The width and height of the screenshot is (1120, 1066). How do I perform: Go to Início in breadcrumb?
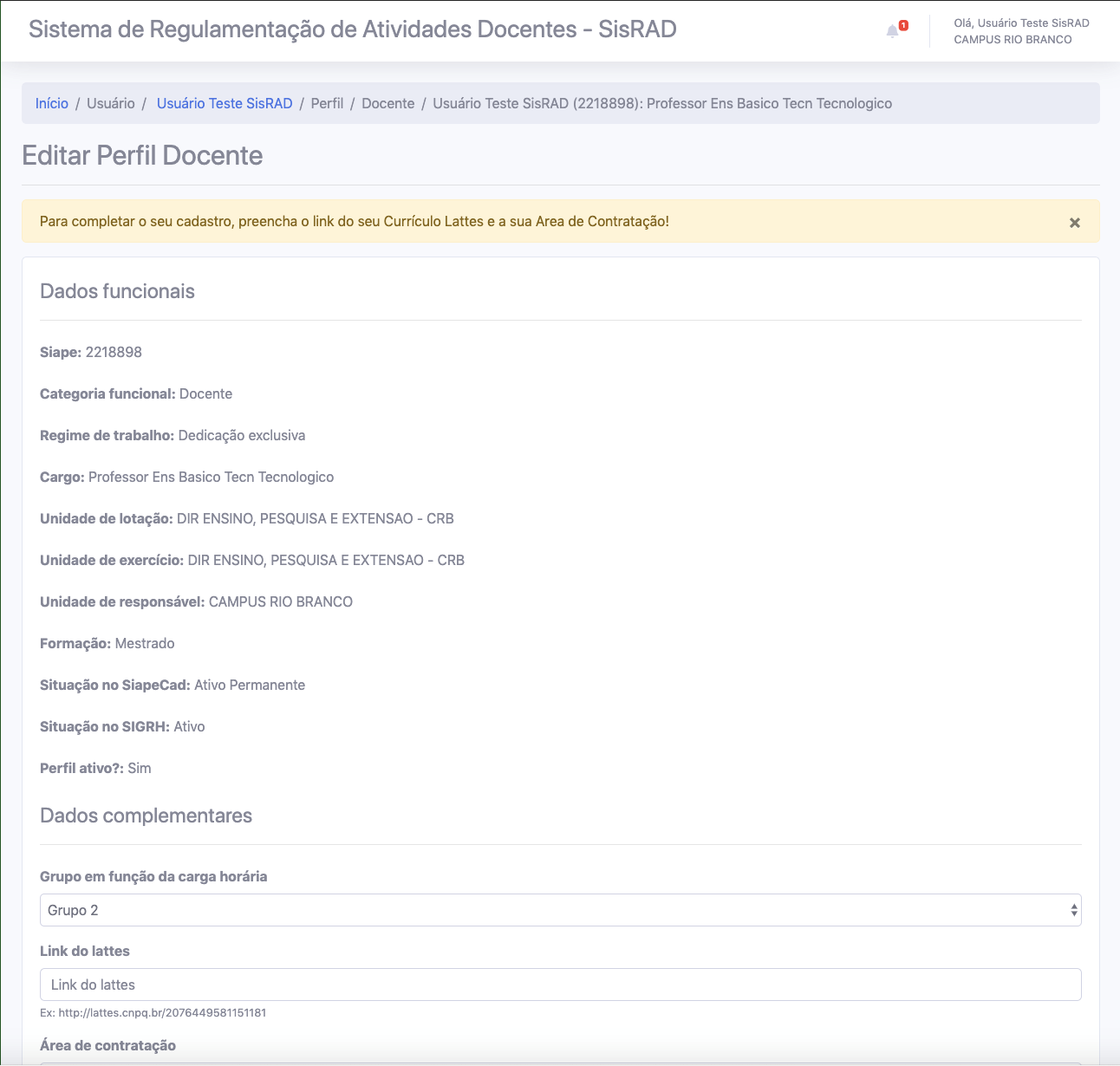pos(51,103)
